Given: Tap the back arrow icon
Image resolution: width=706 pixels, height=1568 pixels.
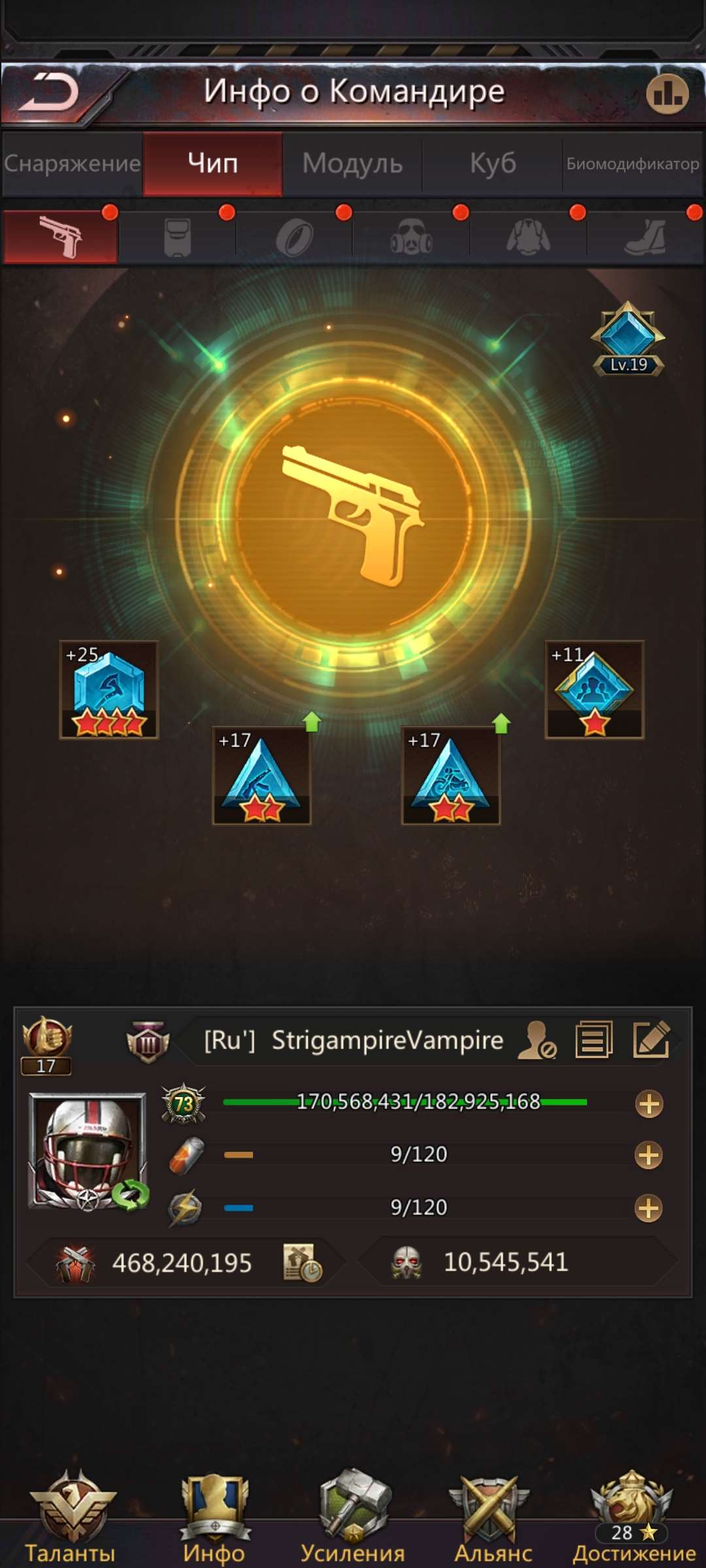Looking at the screenshot, I should (48, 92).
